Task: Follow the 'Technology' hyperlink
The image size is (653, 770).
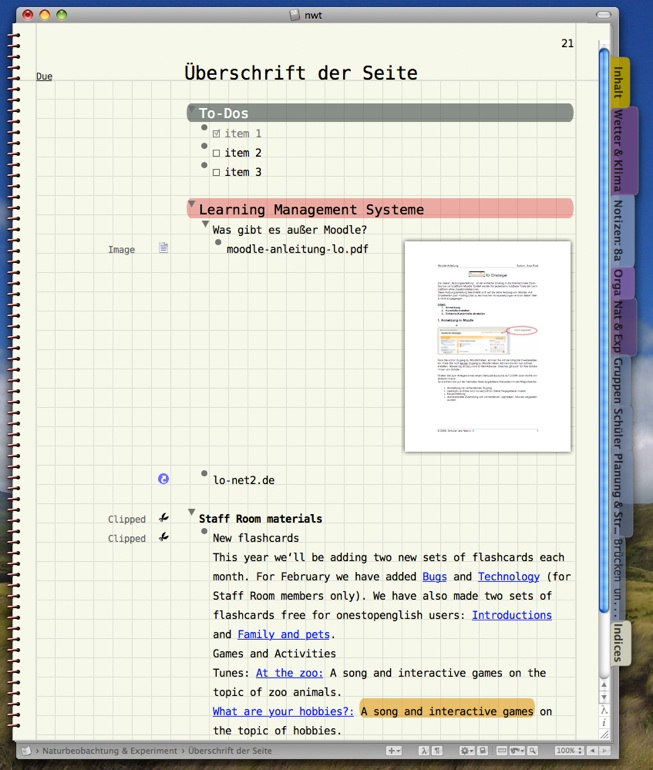Action: [x=508, y=576]
